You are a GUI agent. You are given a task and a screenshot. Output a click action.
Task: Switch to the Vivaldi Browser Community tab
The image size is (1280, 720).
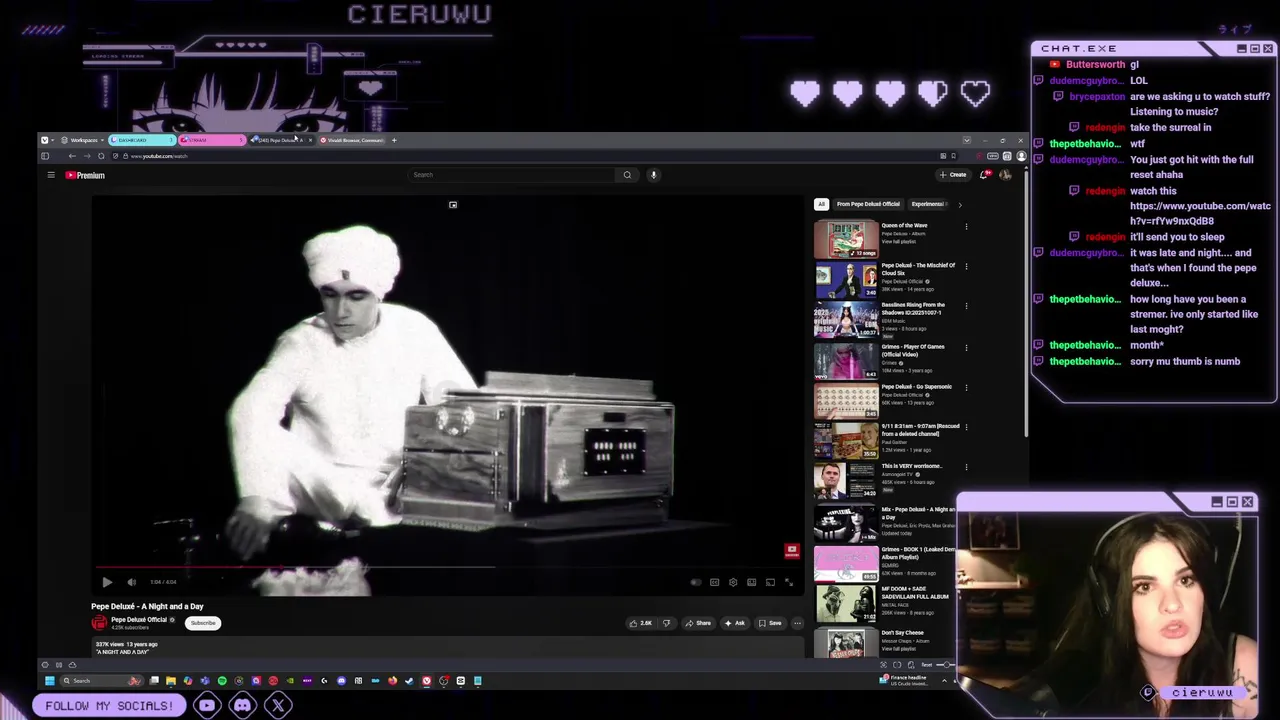coord(352,140)
